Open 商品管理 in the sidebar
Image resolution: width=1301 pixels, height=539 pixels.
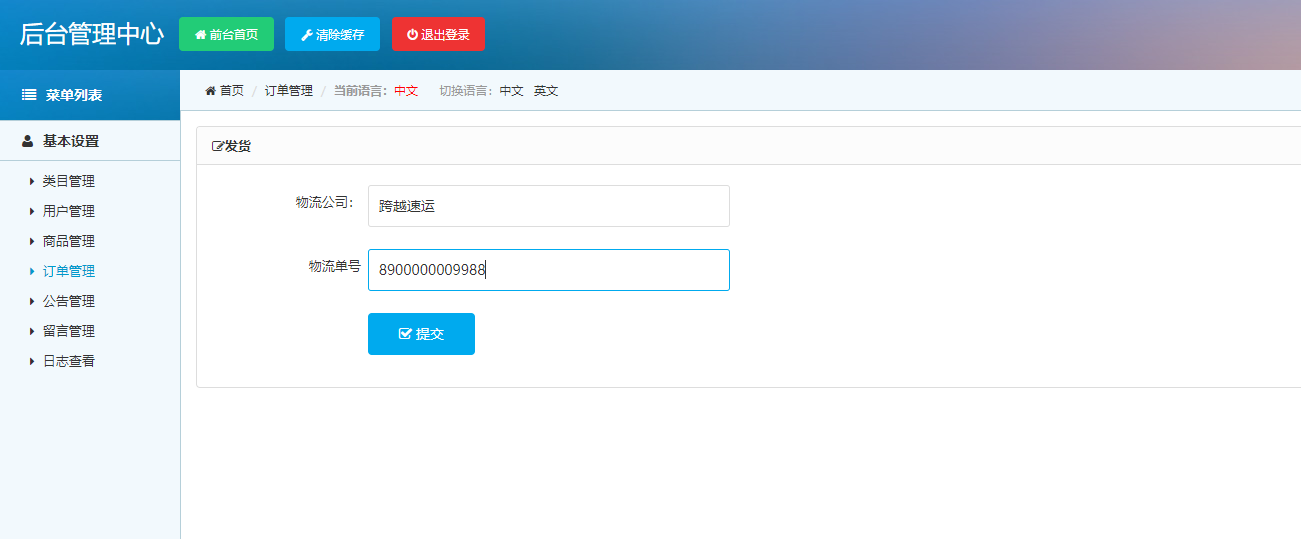coord(69,241)
